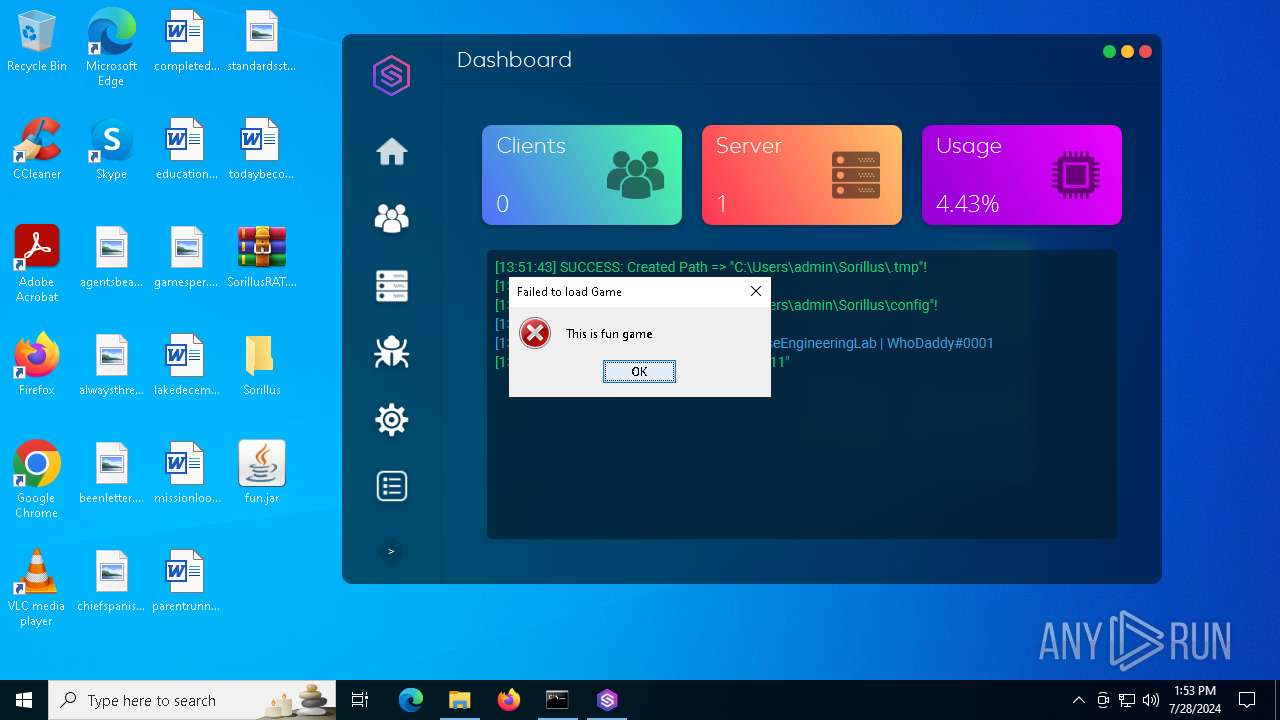Select the Recycle Bin desktop icon

37,42
